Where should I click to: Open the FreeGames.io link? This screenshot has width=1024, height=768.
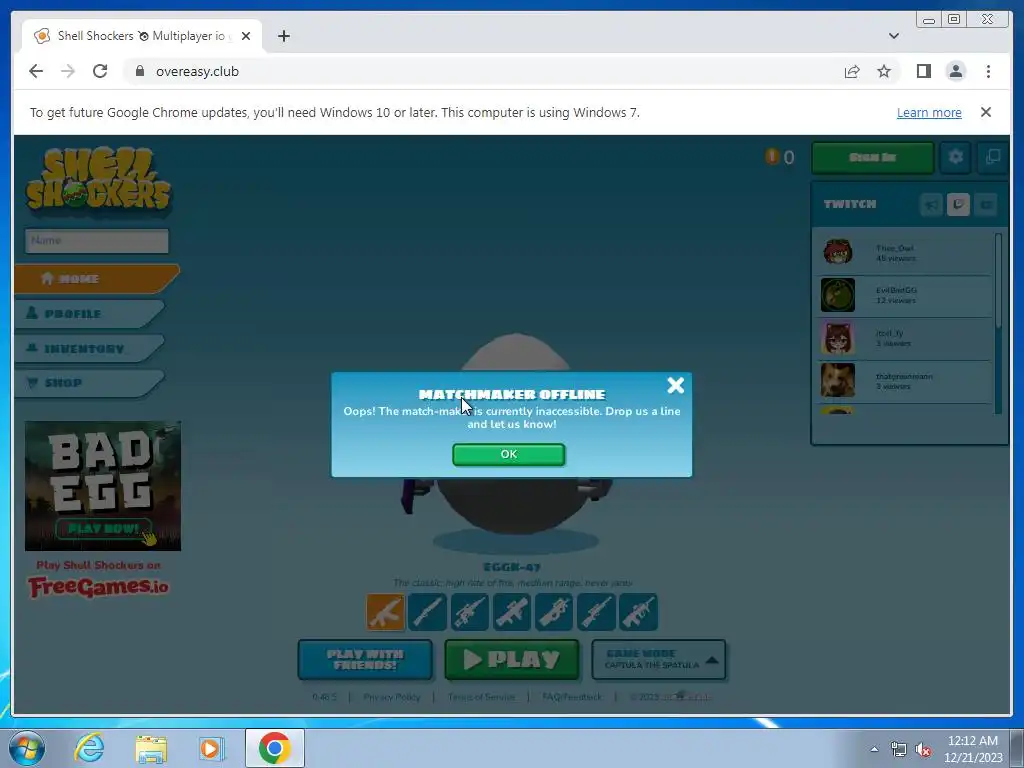[99, 587]
